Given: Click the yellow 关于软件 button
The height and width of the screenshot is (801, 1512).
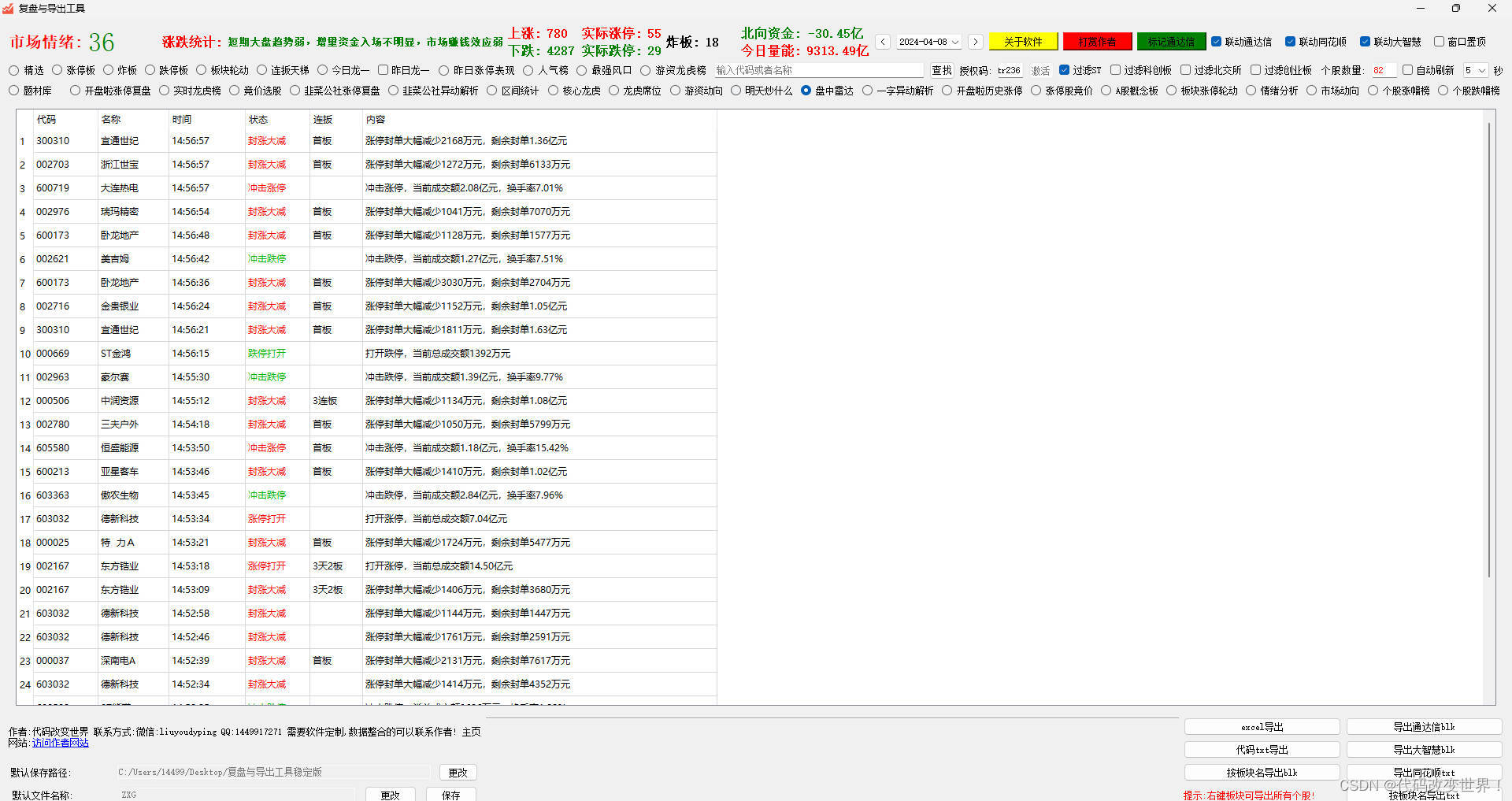Looking at the screenshot, I should pyautogui.click(x=1022, y=42).
